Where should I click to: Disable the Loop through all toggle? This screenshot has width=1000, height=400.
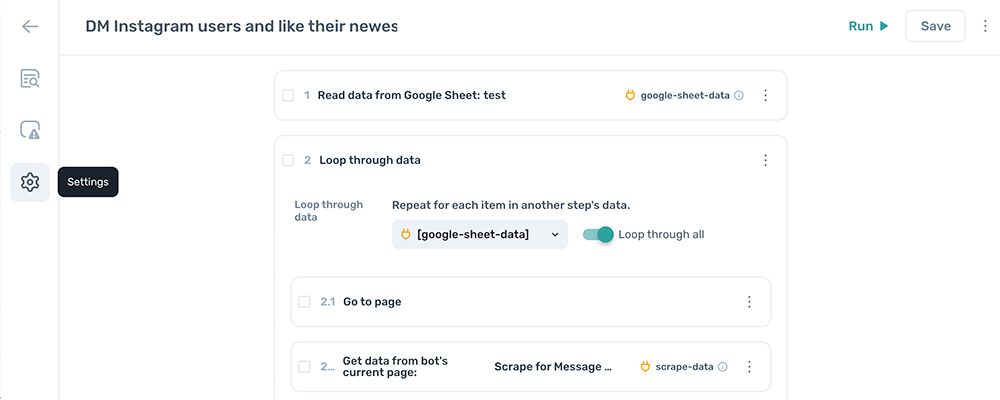(598, 235)
